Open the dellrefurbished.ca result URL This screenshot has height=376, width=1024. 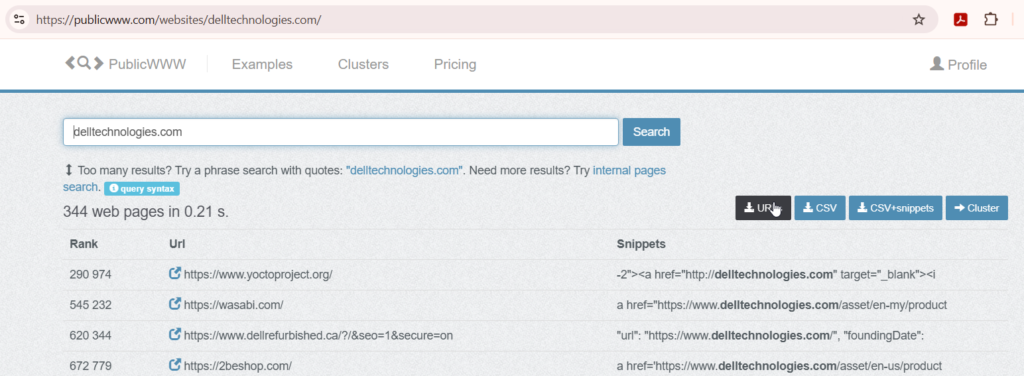coord(318,336)
